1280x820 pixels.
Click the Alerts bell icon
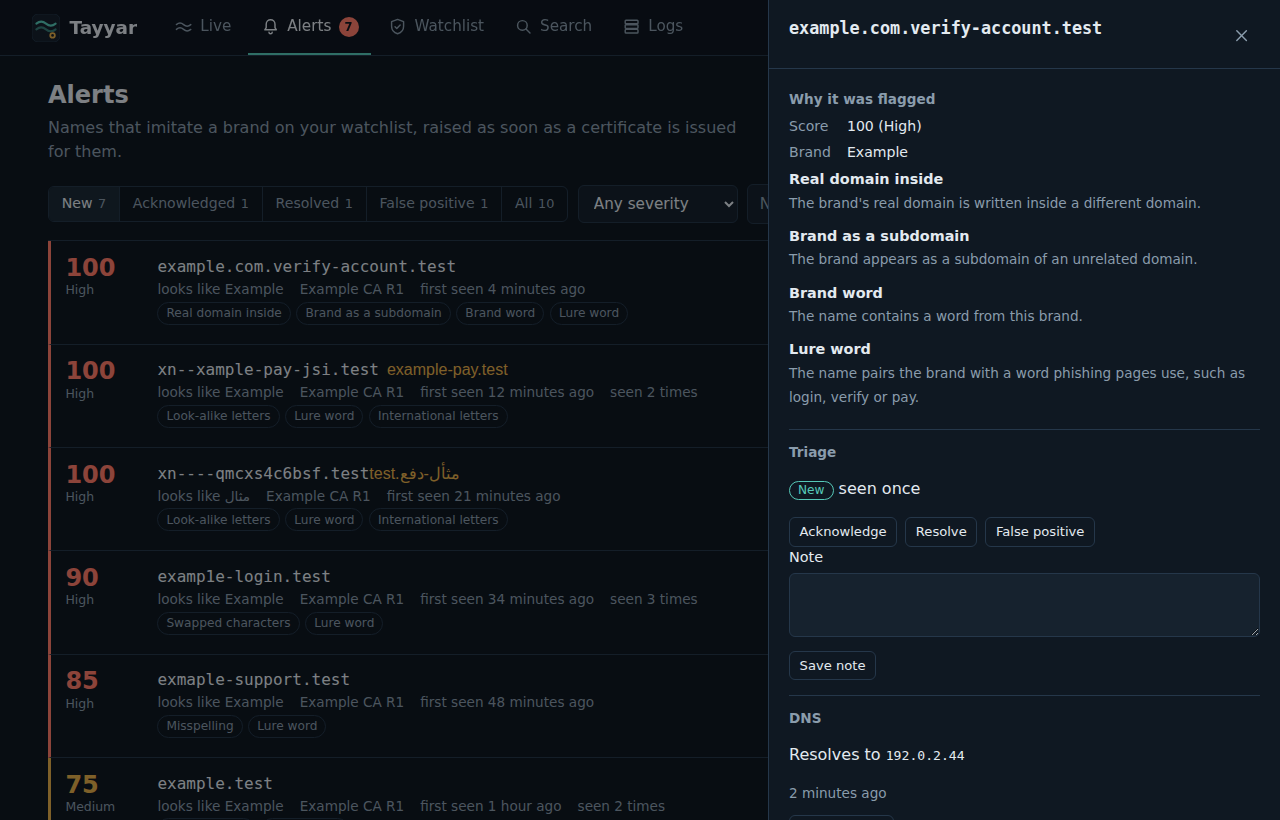pos(270,27)
